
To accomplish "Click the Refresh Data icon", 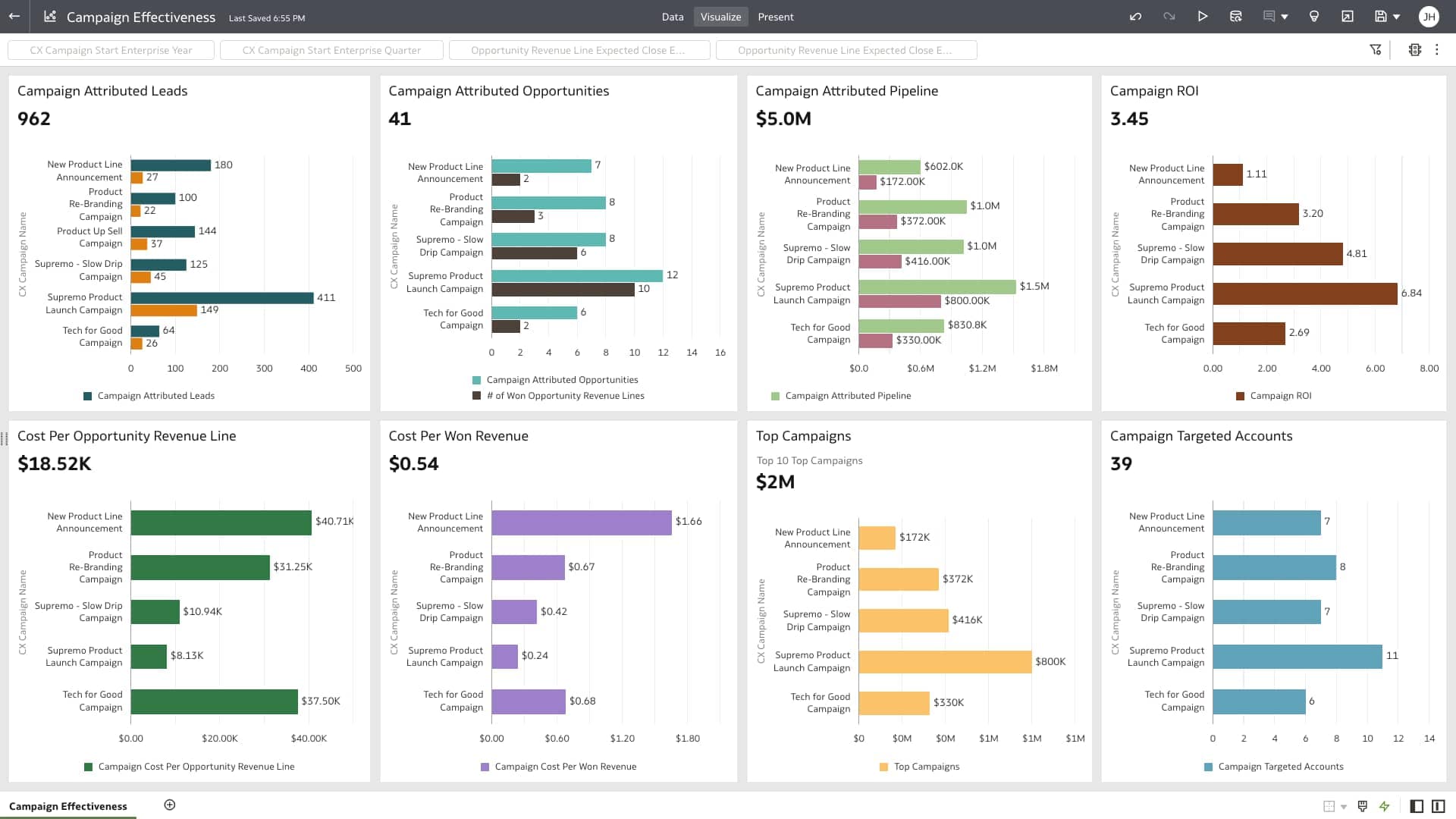I will tap(1236, 16).
